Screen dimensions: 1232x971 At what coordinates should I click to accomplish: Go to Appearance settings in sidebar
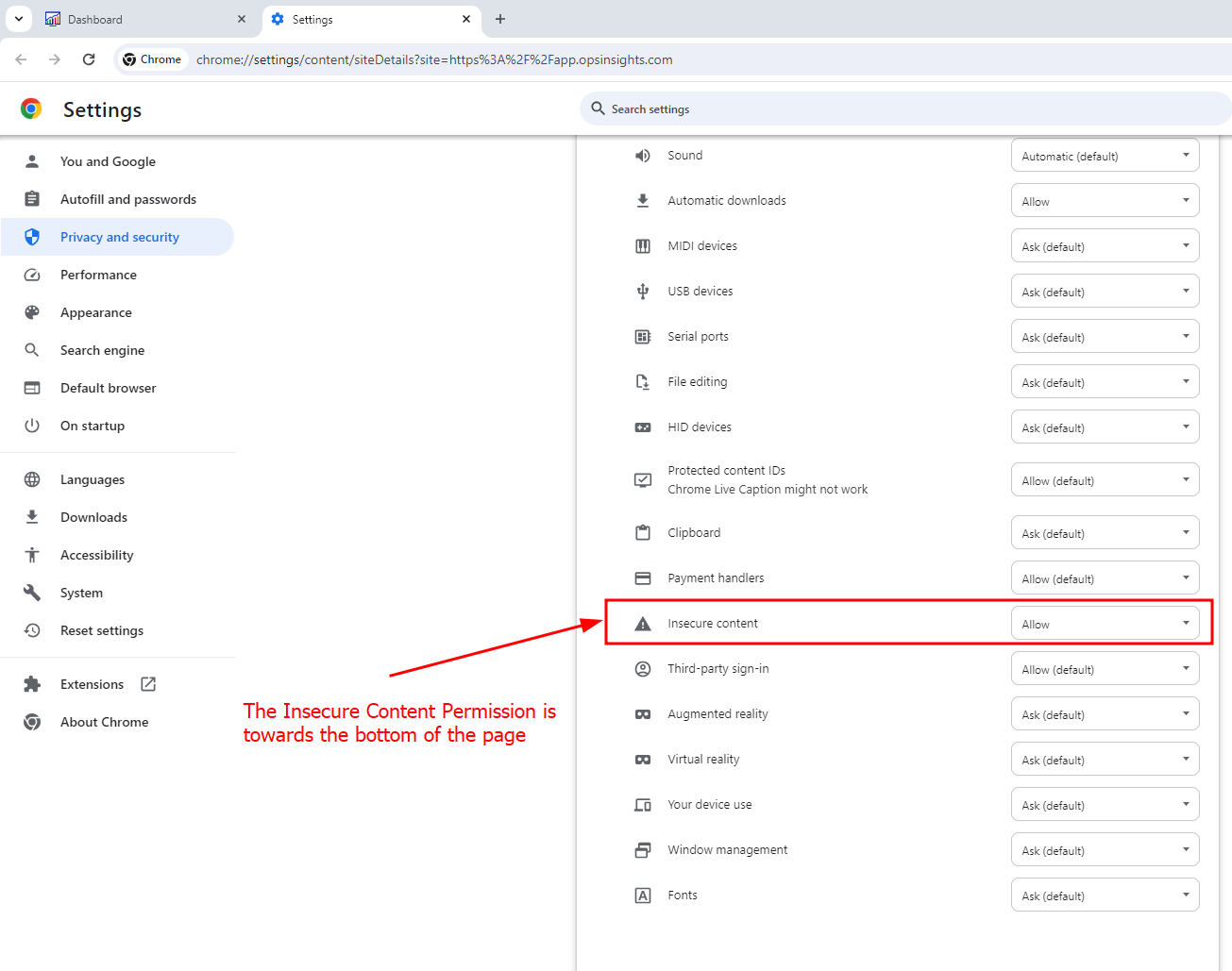tap(95, 312)
